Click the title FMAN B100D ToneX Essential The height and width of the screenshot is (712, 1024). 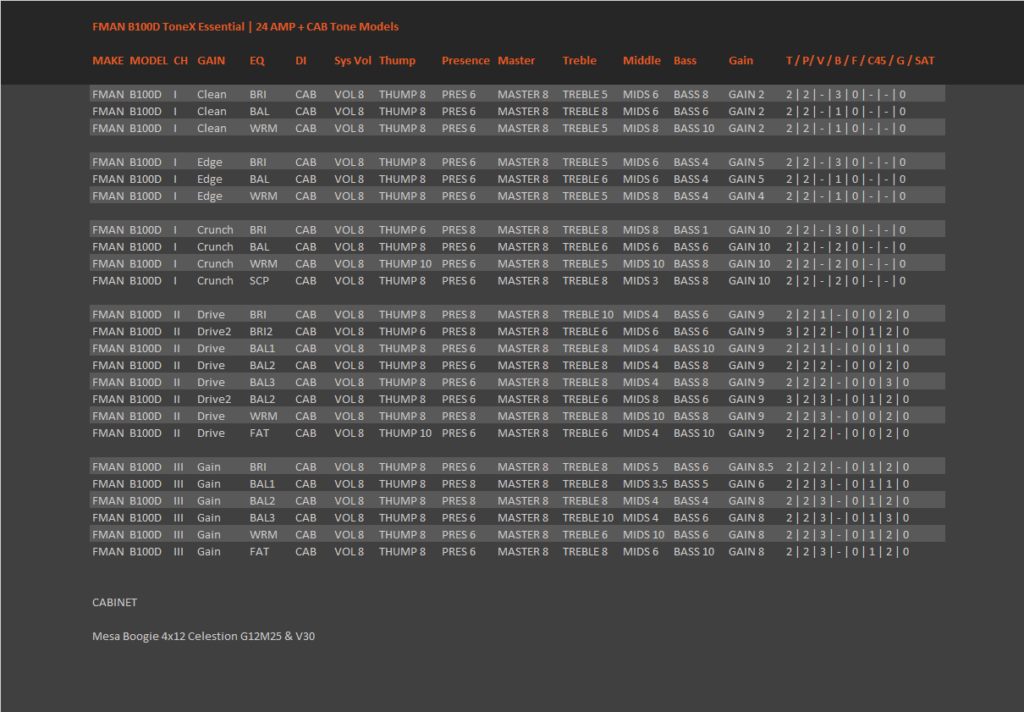(168, 27)
